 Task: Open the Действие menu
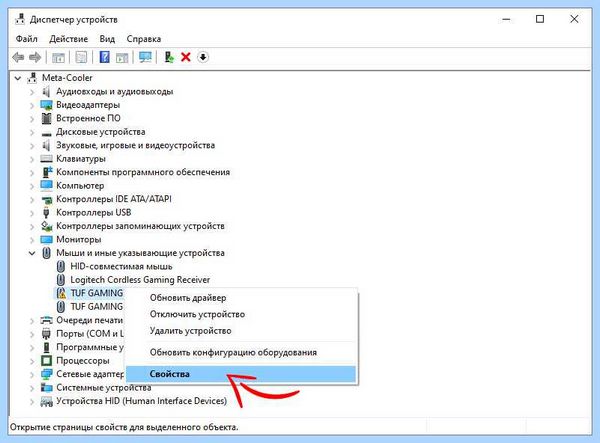pyautogui.click(x=68, y=39)
